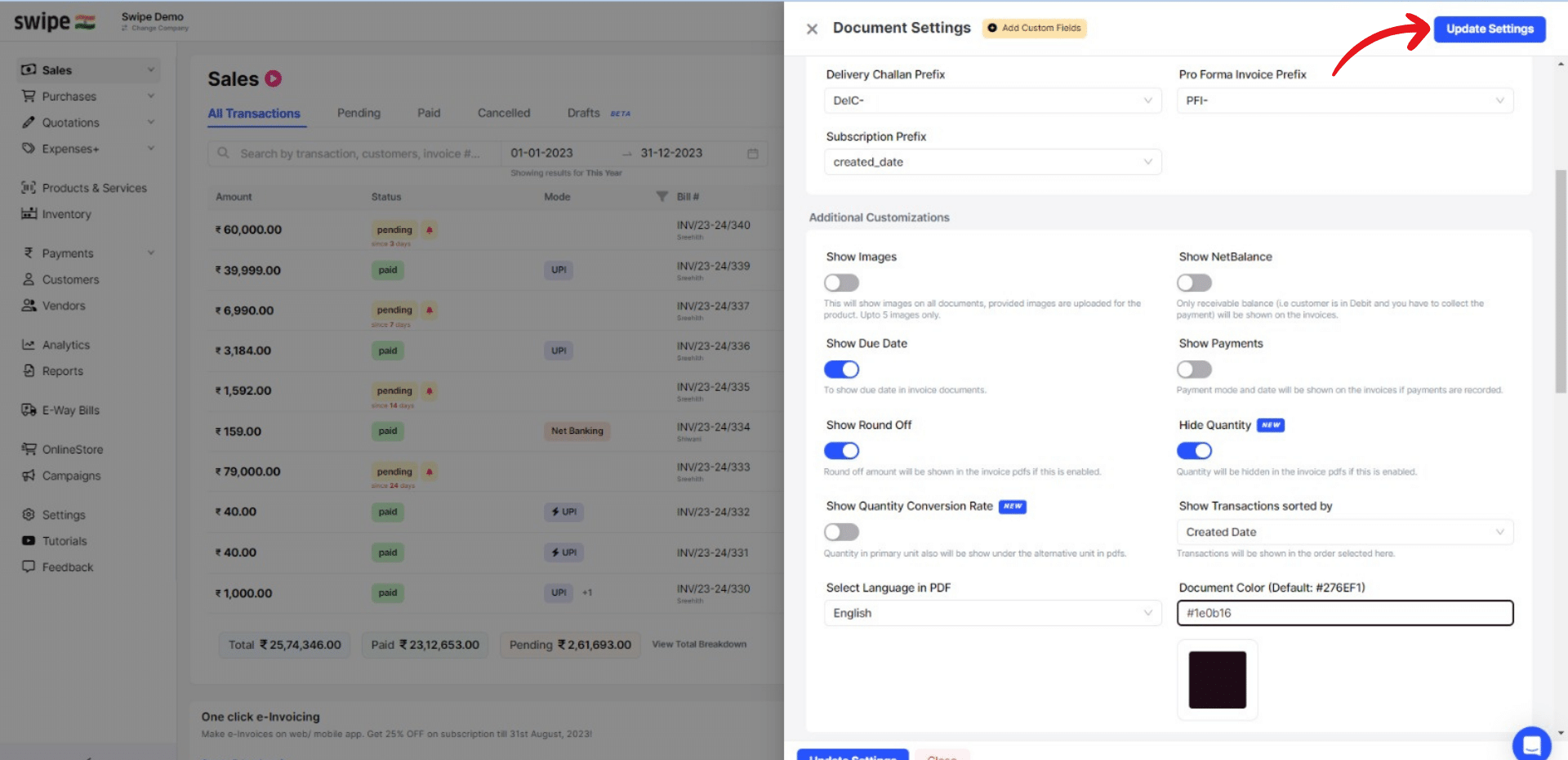Enable the Show Images toggle

click(841, 283)
